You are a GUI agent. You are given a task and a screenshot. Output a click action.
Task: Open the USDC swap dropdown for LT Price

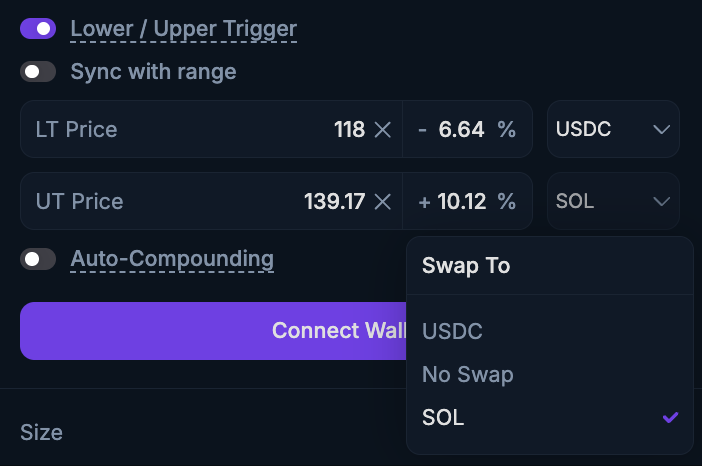[612, 129]
